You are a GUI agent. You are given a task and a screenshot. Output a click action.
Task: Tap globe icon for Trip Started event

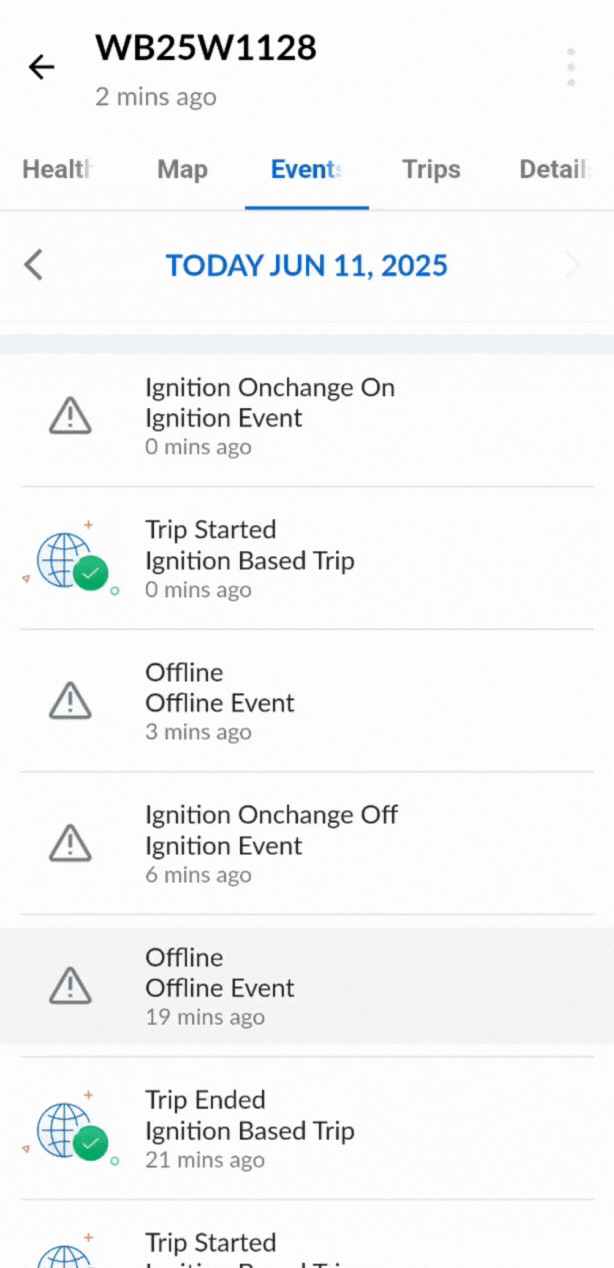(x=72, y=560)
